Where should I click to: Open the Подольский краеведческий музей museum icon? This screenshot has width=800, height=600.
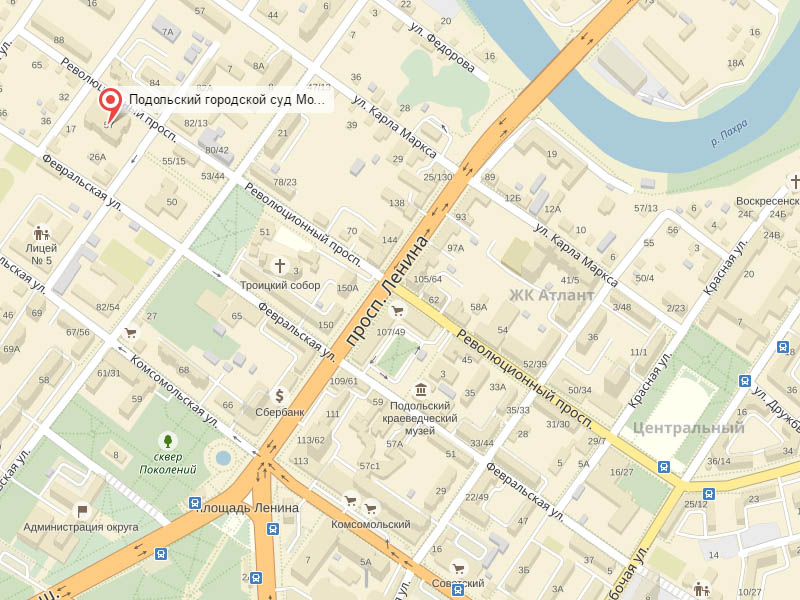tap(420, 390)
